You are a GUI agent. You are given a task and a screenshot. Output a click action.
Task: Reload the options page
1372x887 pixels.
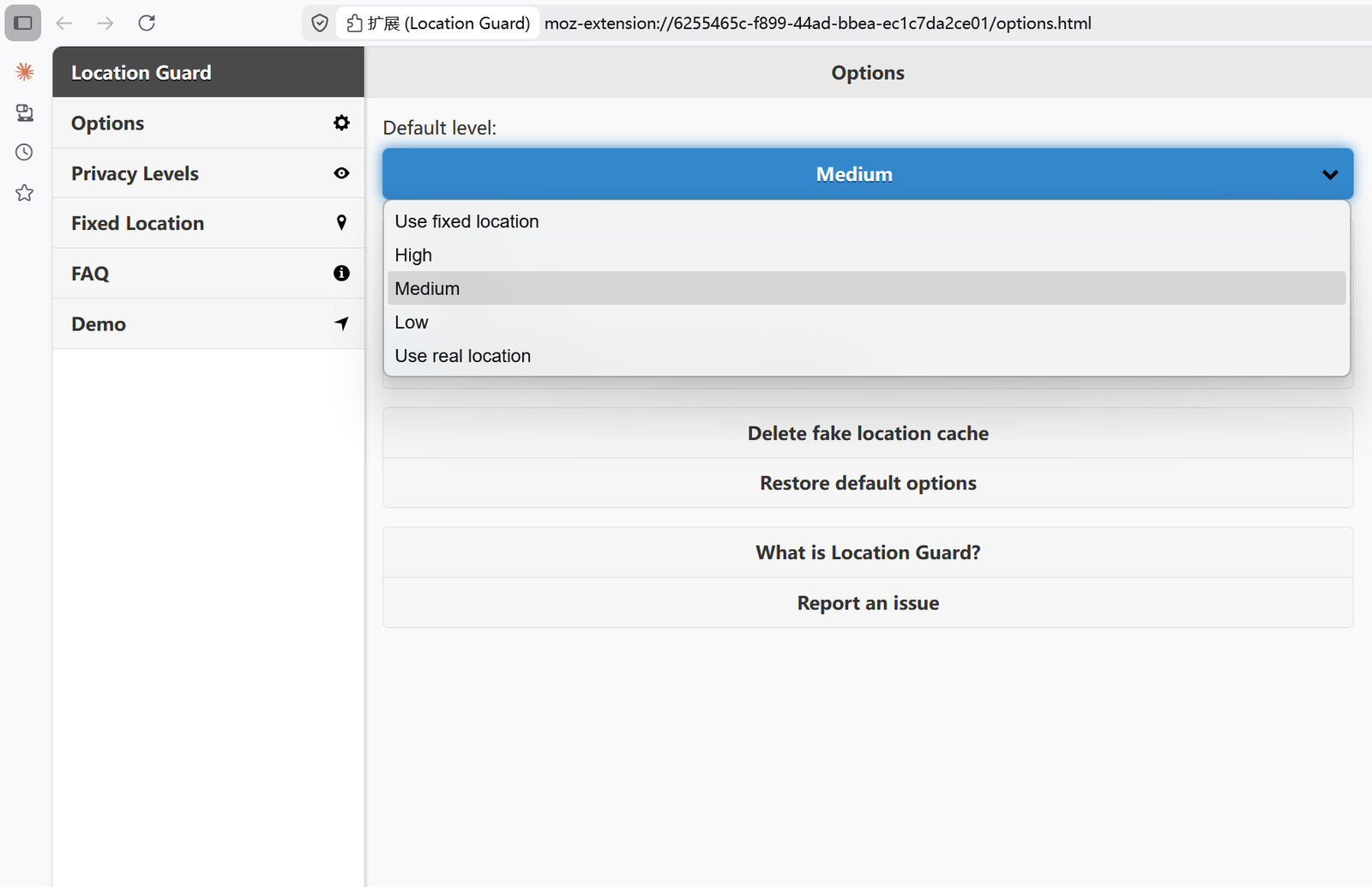(147, 23)
